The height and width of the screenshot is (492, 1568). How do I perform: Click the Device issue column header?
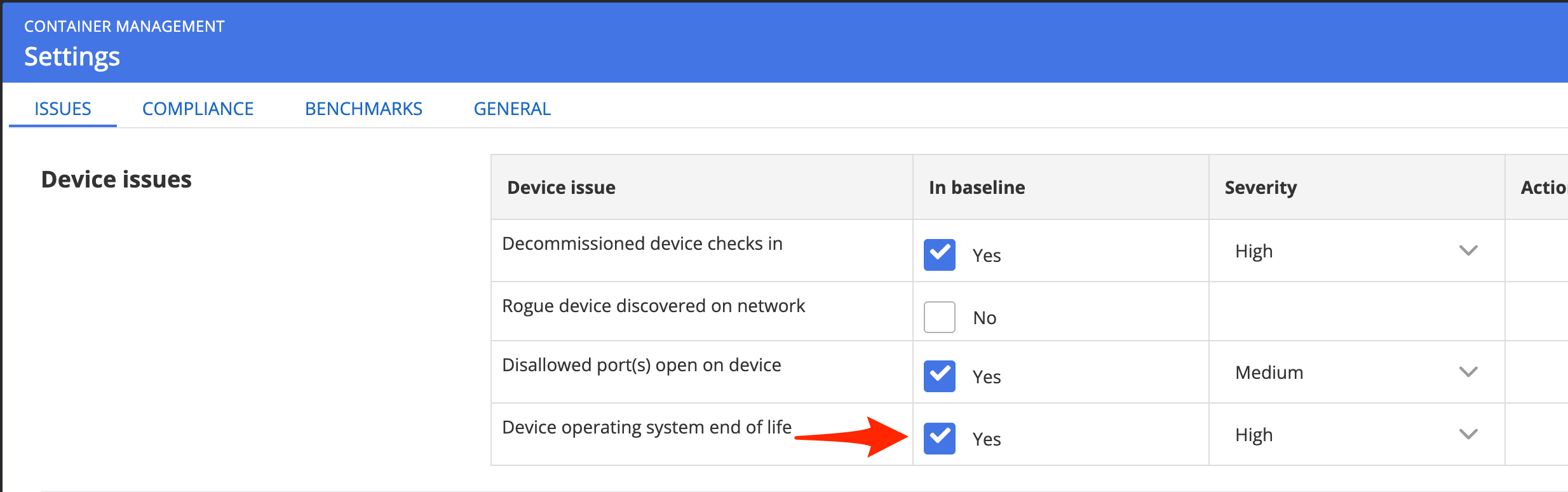click(x=561, y=188)
